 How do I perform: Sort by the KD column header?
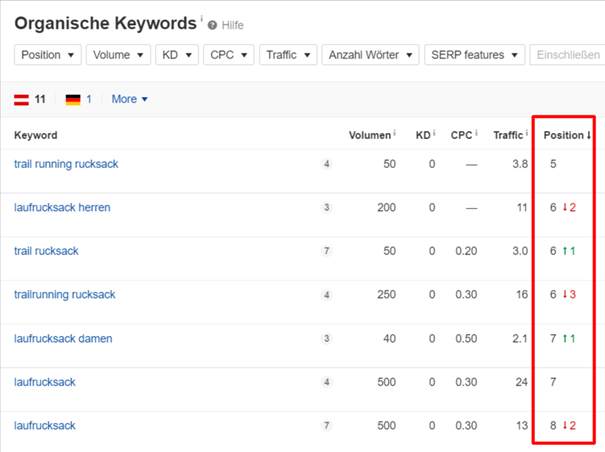click(423, 135)
